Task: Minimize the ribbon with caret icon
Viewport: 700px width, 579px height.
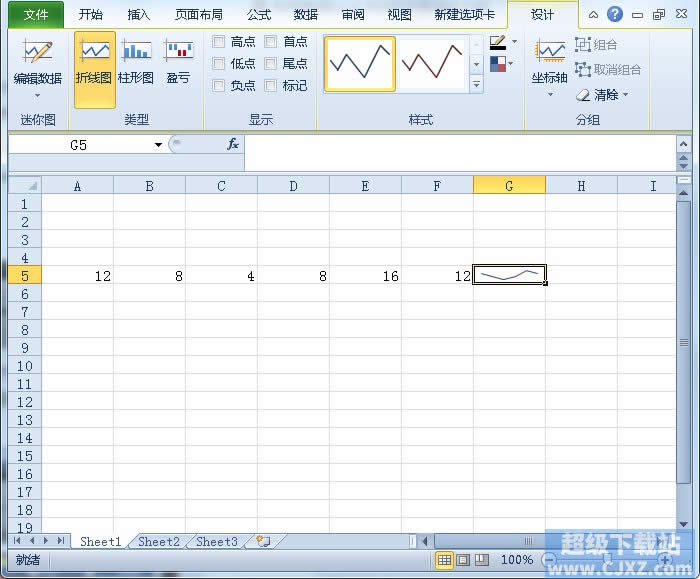Action: tap(593, 15)
